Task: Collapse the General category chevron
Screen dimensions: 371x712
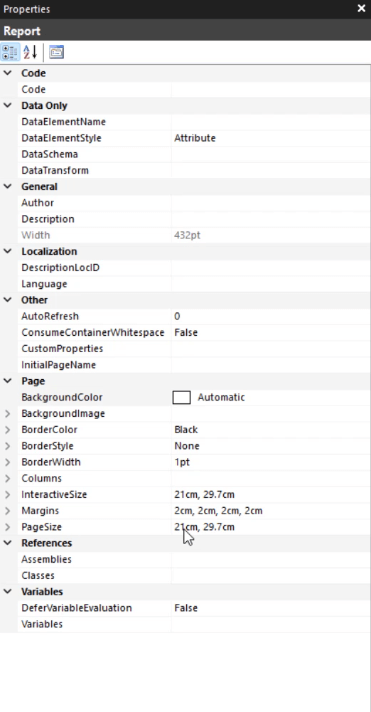Action: click(x=8, y=187)
